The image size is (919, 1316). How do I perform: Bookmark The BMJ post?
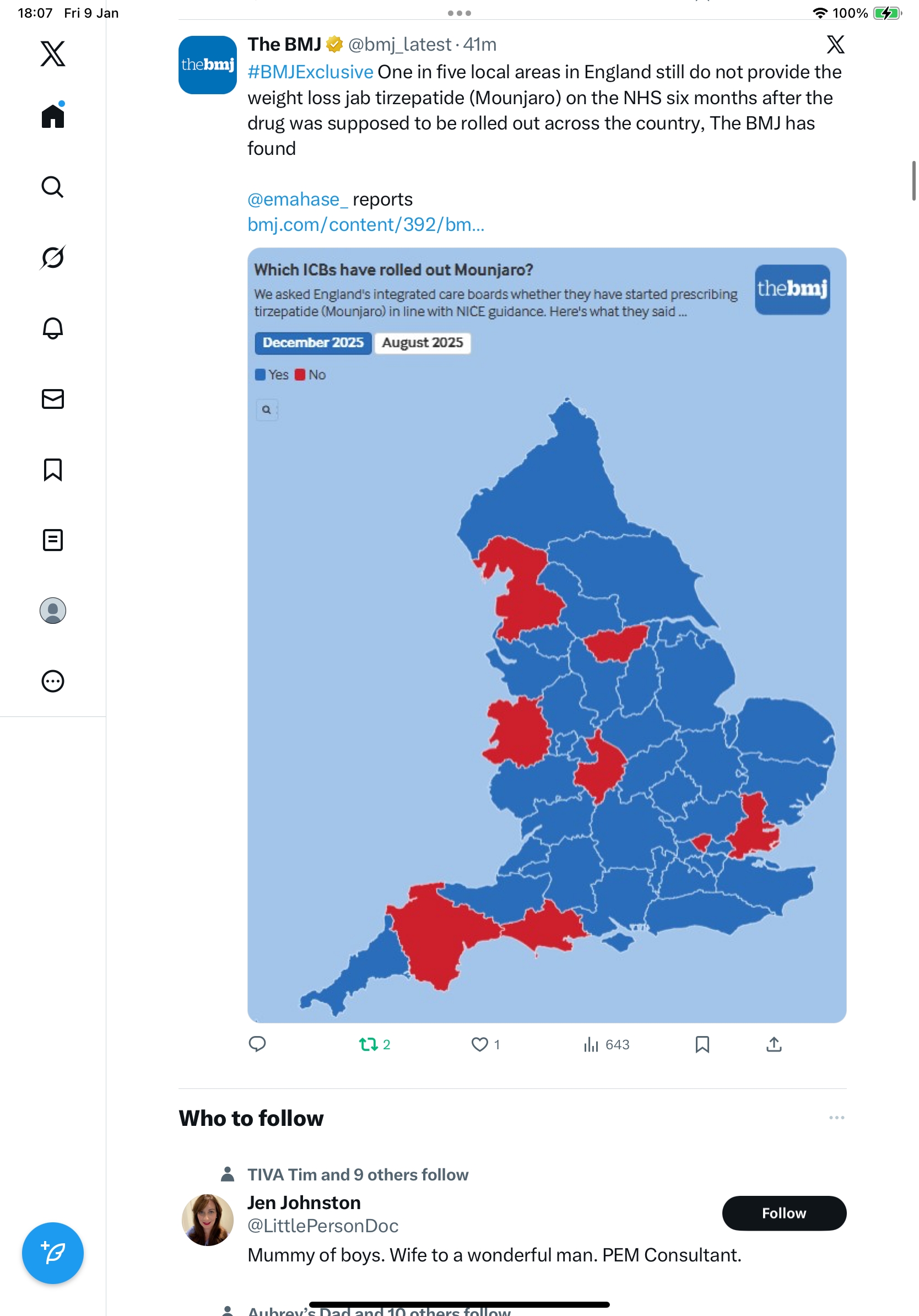(x=702, y=1044)
